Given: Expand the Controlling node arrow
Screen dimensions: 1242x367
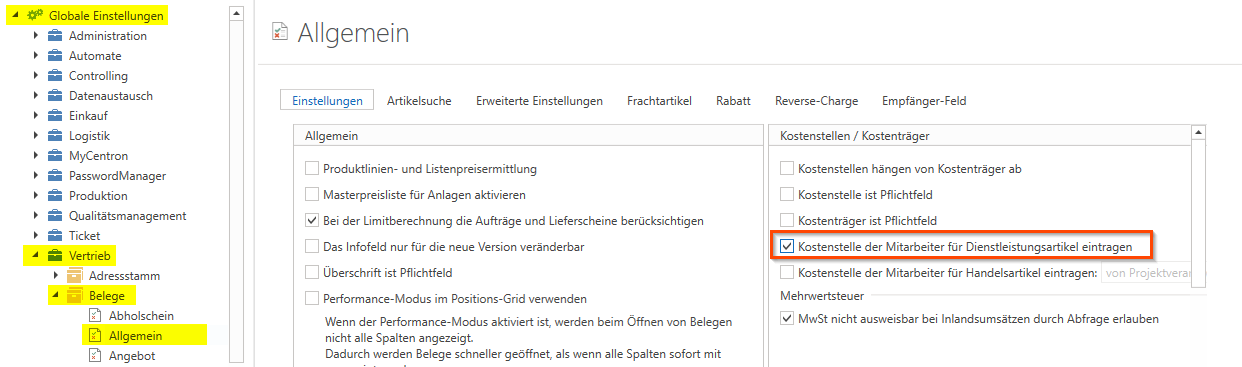Looking at the screenshot, I should [36, 76].
